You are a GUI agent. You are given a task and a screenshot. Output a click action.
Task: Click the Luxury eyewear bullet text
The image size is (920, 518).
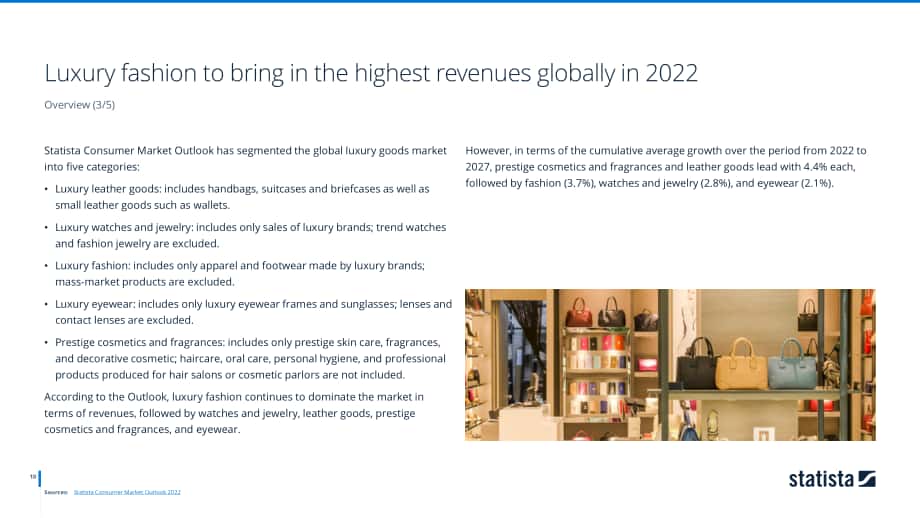253,312
